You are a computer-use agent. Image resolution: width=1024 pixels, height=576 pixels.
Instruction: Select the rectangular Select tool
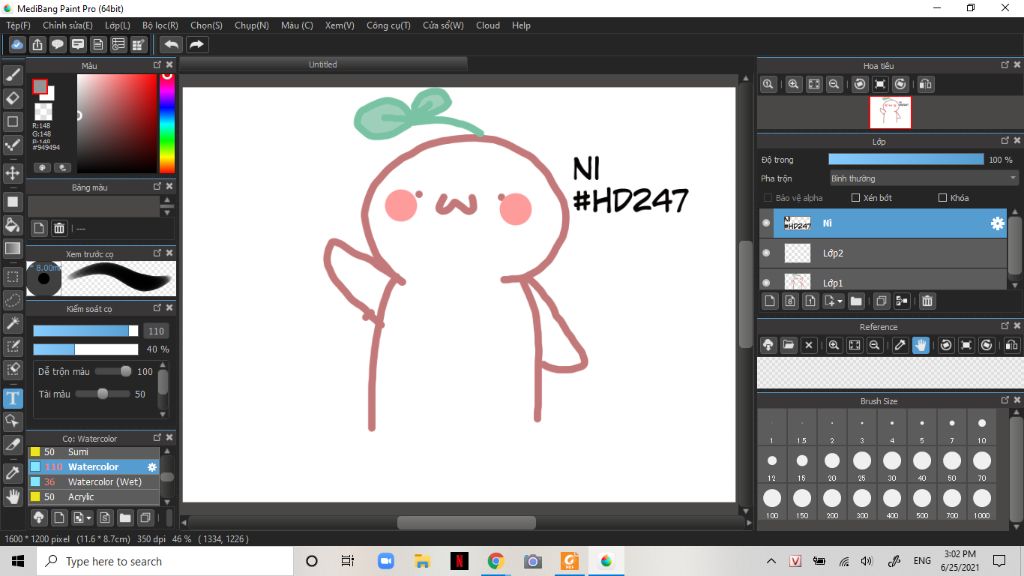coord(12,277)
